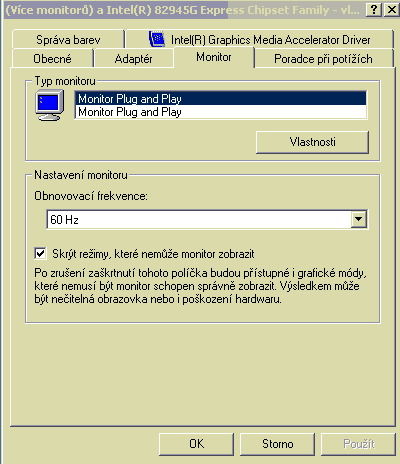Switch to the Správa barev tab

(x=68, y=40)
